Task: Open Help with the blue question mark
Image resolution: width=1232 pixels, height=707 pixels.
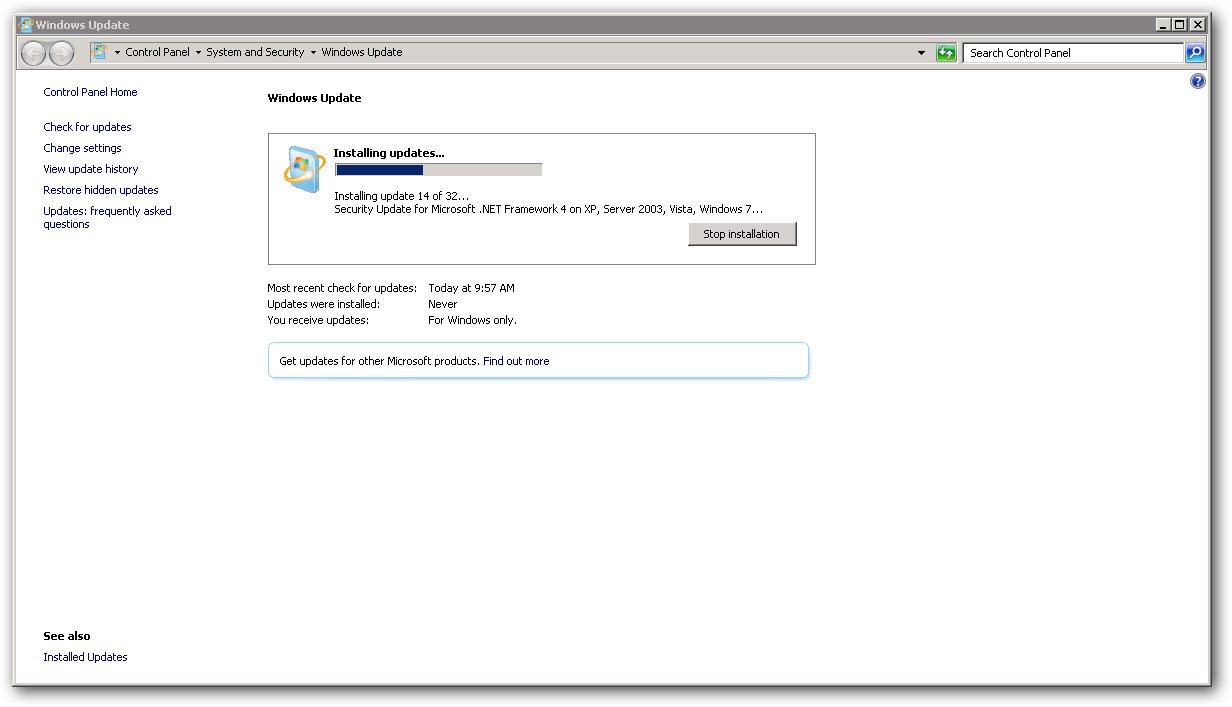Action: [x=1198, y=82]
